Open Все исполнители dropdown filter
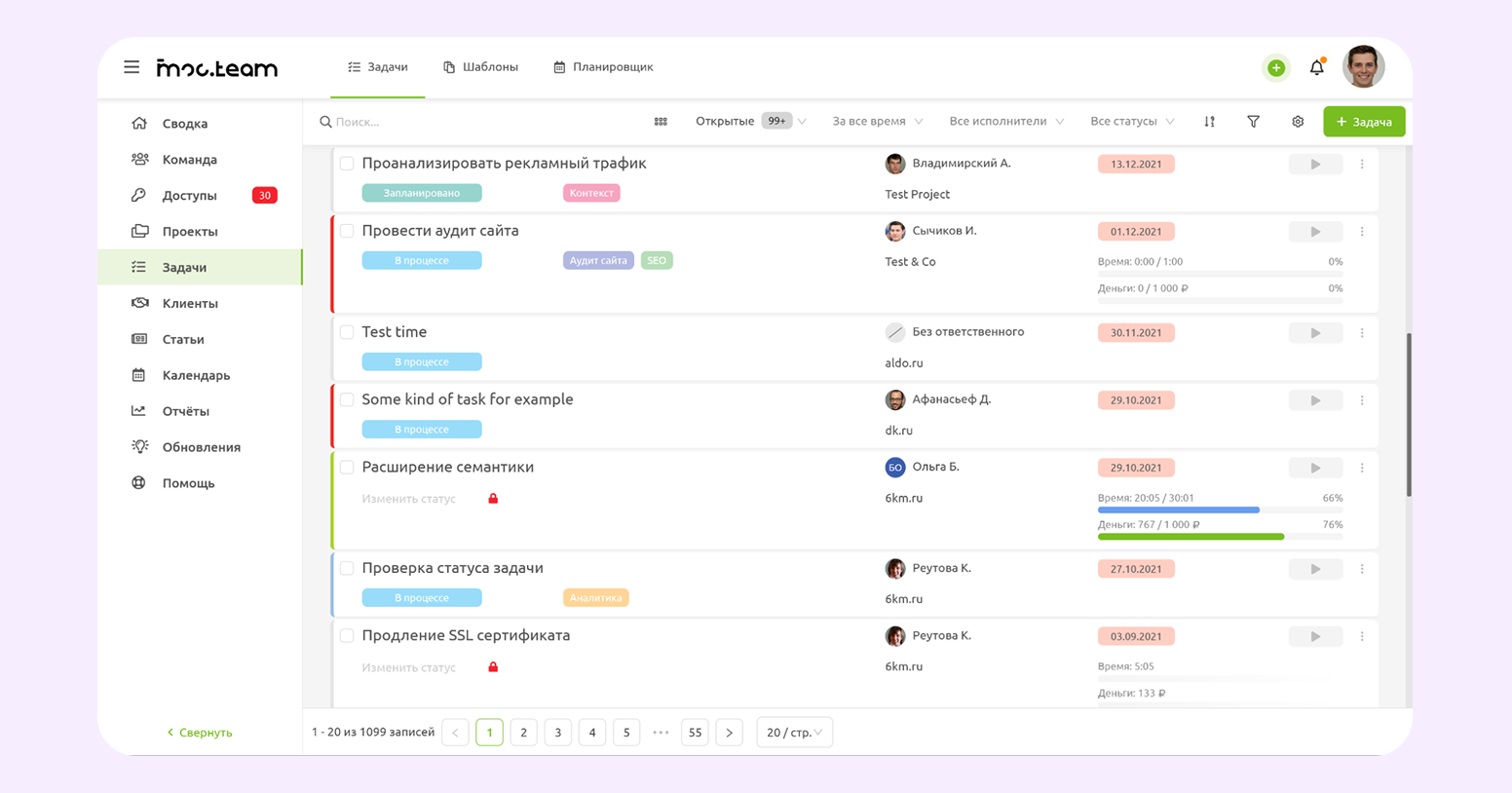The image size is (1512, 793). tap(1005, 122)
